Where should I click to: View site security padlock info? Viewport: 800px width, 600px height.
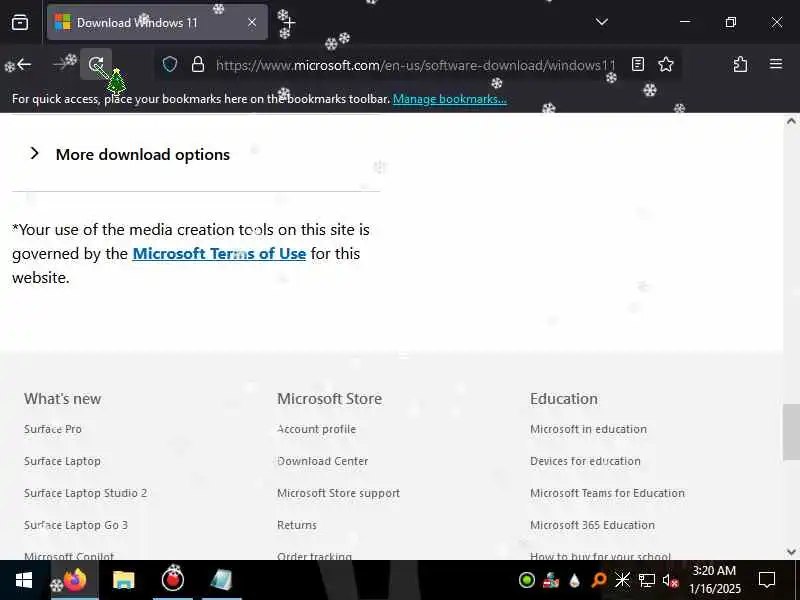click(x=198, y=64)
